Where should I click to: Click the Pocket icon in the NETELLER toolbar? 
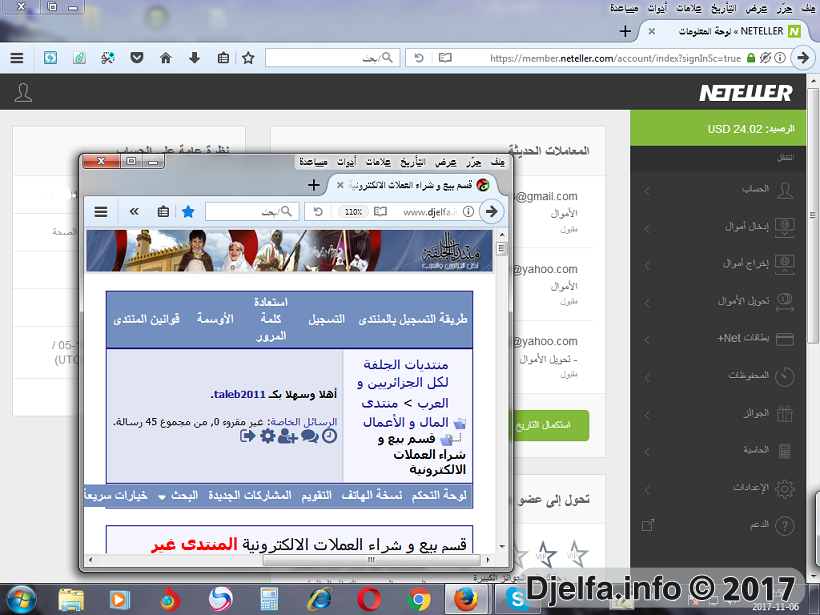(x=136, y=58)
